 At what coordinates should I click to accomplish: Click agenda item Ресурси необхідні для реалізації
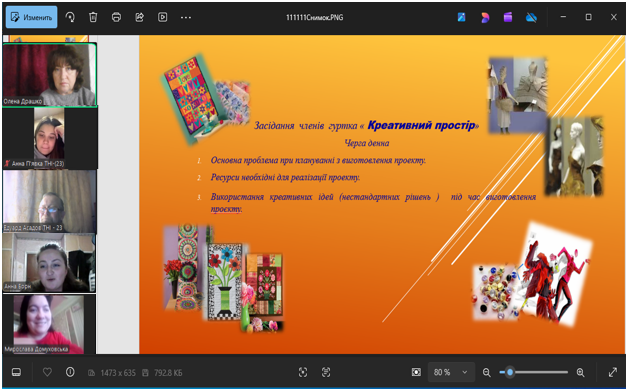click(285, 177)
